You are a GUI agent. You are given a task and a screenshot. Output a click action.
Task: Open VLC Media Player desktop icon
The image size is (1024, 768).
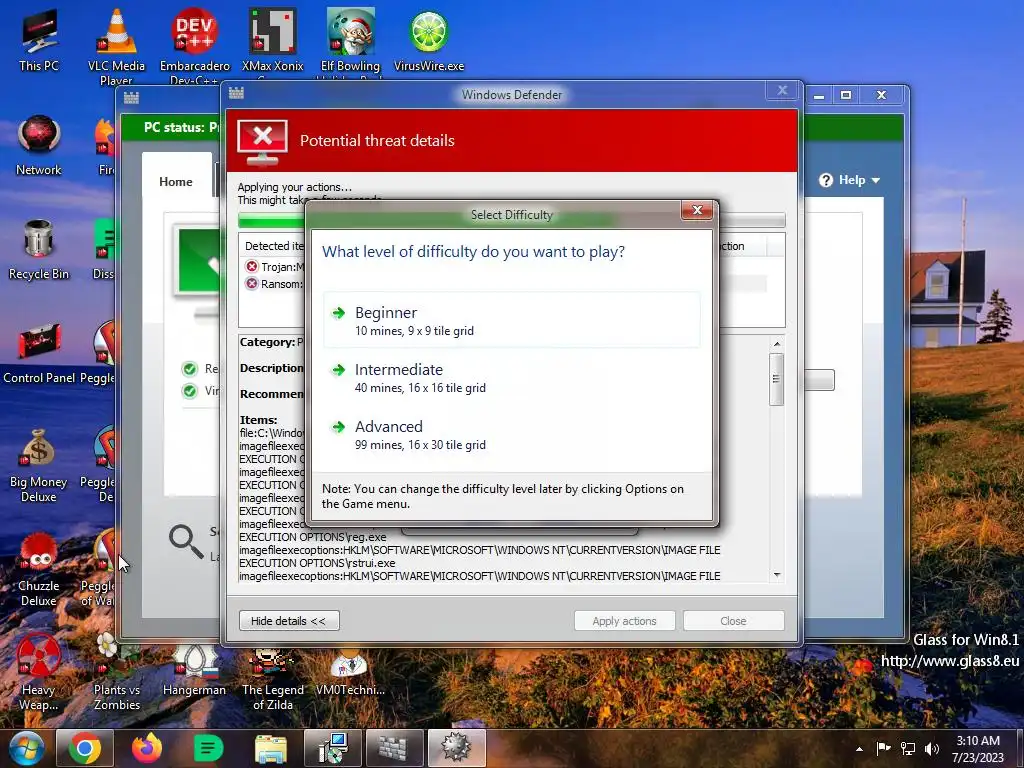(x=116, y=46)
